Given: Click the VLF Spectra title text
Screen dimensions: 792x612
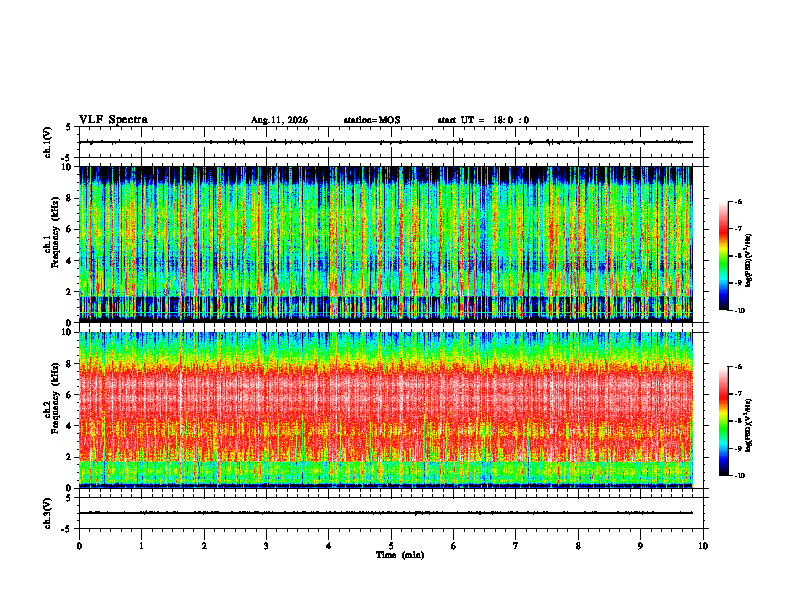Looking at the screenshot, I should click(113, 120).
